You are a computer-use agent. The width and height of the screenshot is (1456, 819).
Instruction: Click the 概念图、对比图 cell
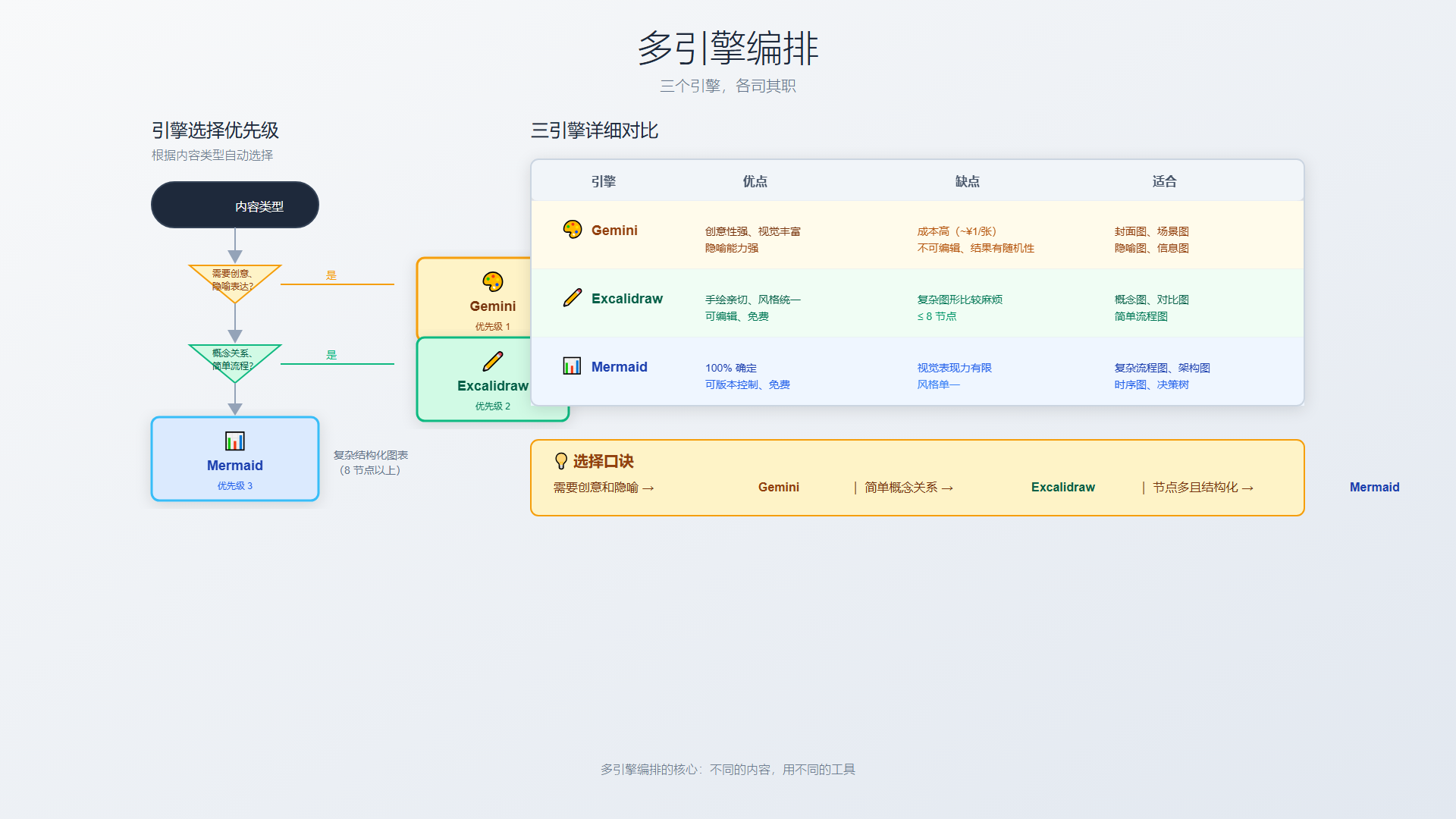1152,300
